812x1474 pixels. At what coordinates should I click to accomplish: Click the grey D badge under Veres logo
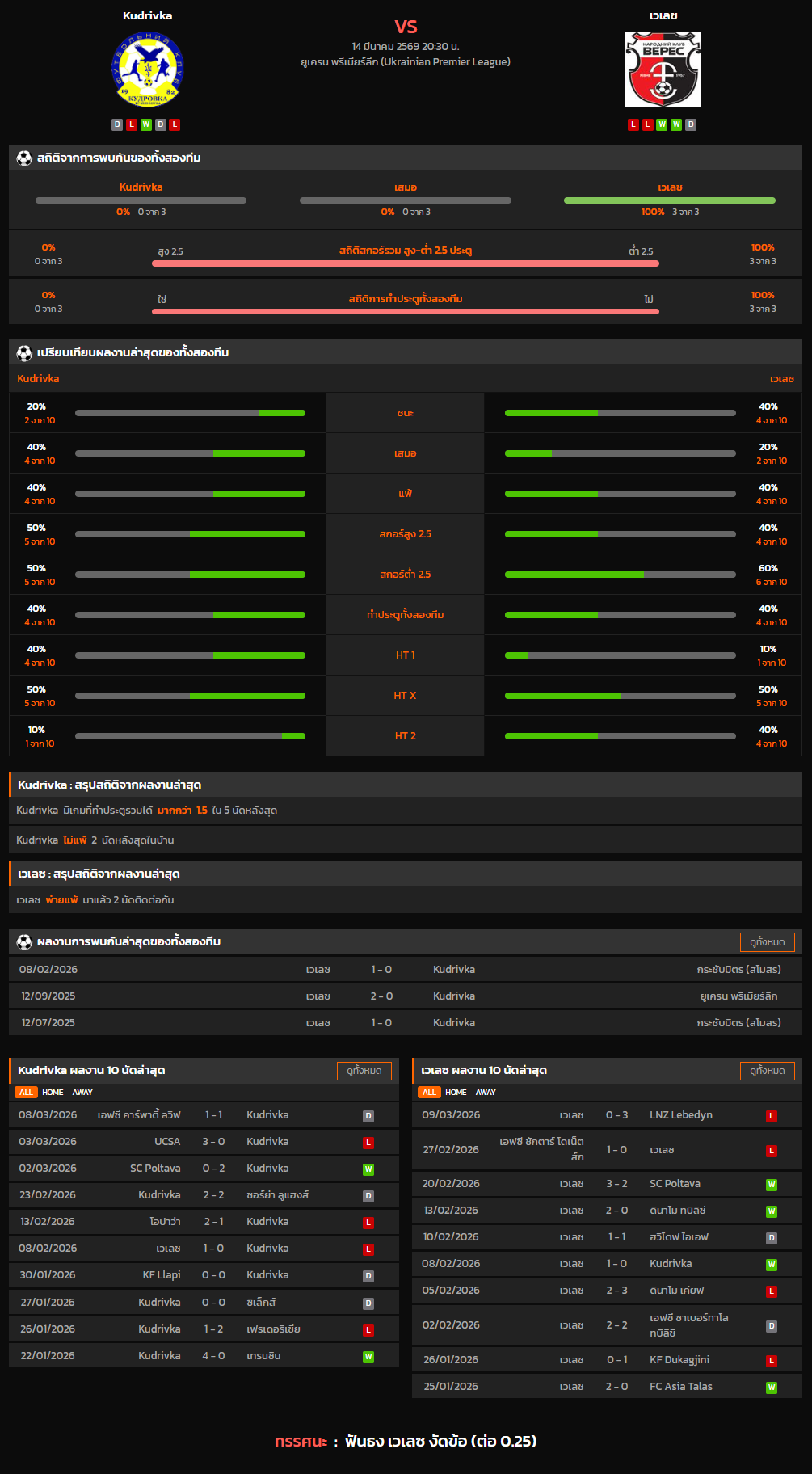point(691,124)
